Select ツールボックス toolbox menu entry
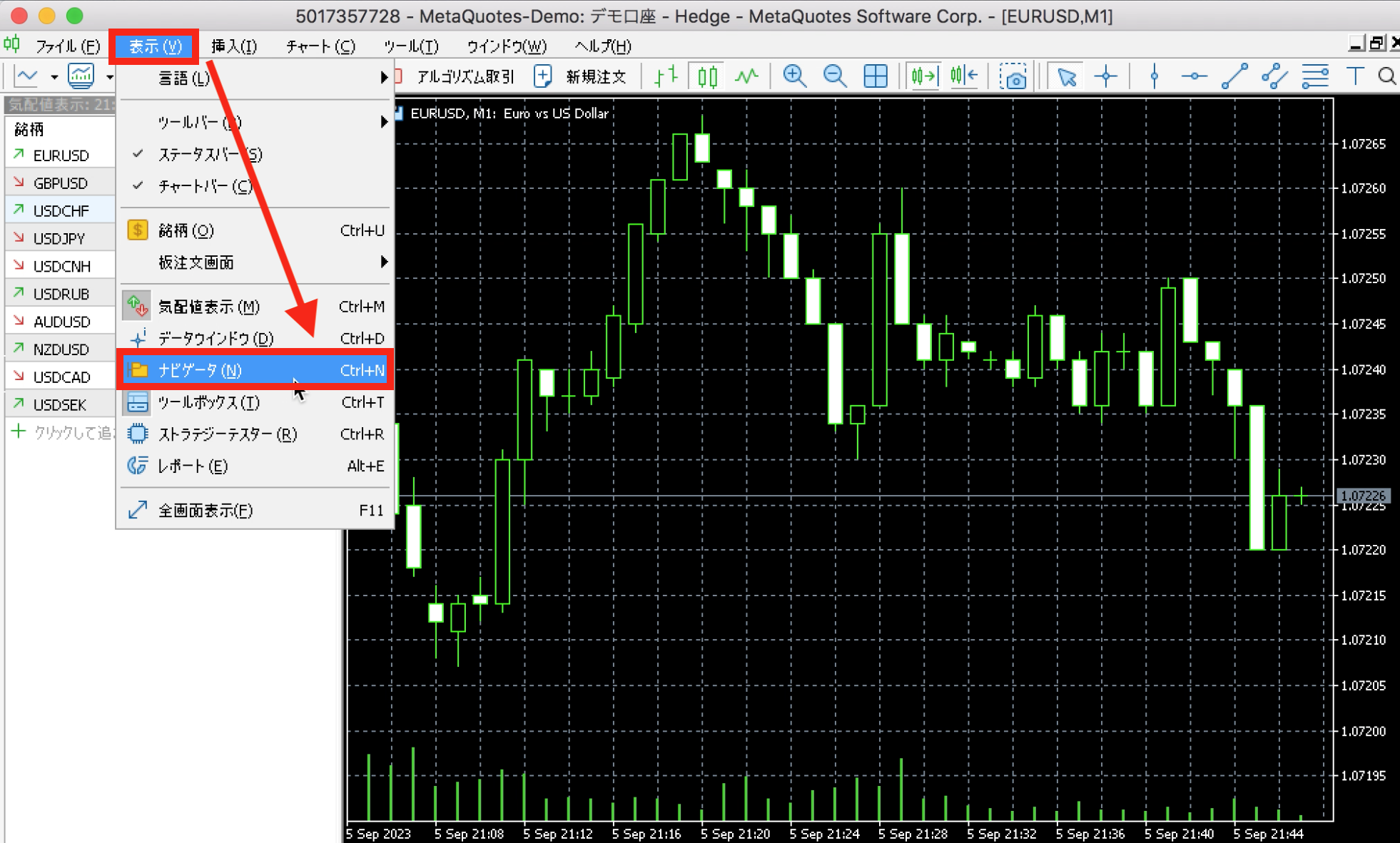 pos(255,402)
